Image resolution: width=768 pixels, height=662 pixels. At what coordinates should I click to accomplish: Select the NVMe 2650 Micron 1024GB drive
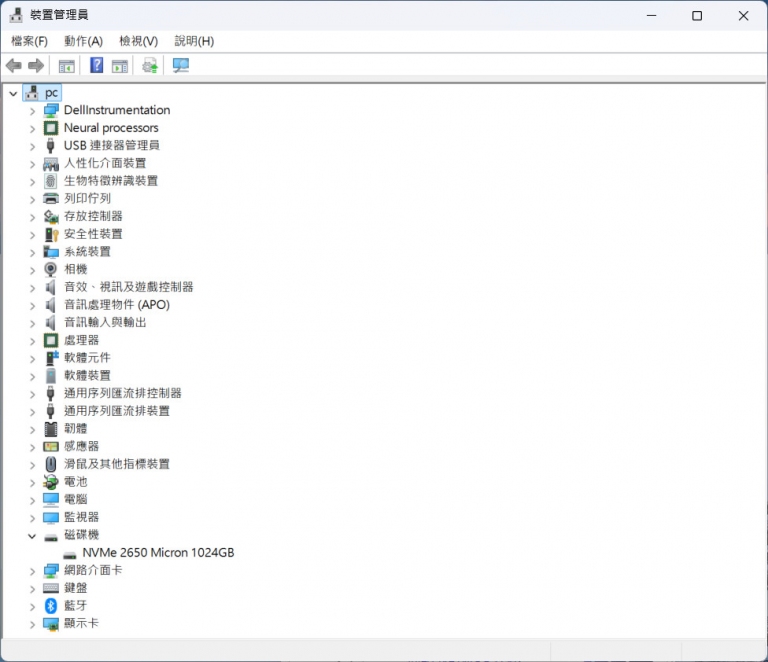tap(158, 553)
